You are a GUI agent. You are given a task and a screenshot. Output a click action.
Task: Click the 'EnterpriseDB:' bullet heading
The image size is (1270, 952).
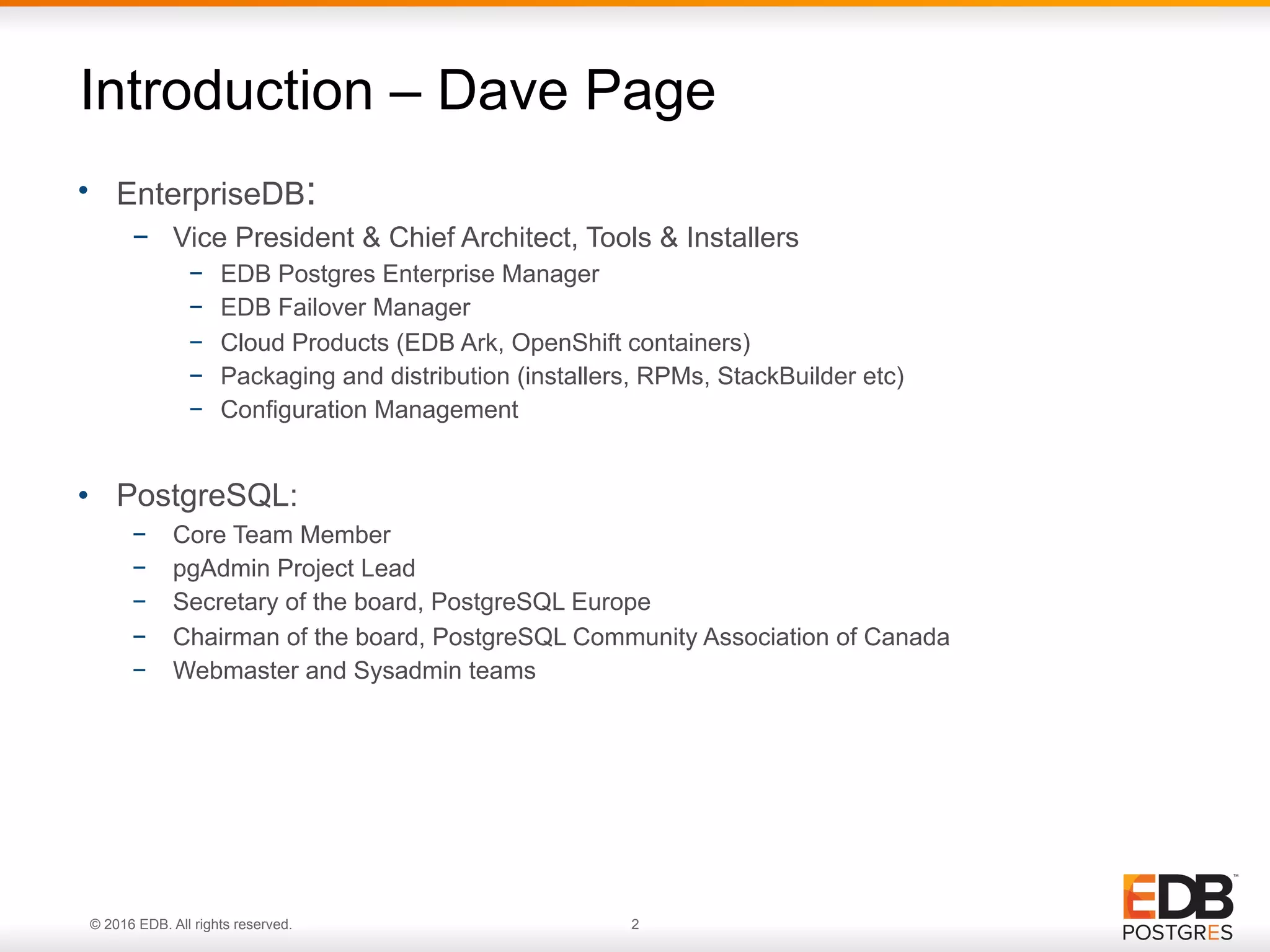click(216, 193)
